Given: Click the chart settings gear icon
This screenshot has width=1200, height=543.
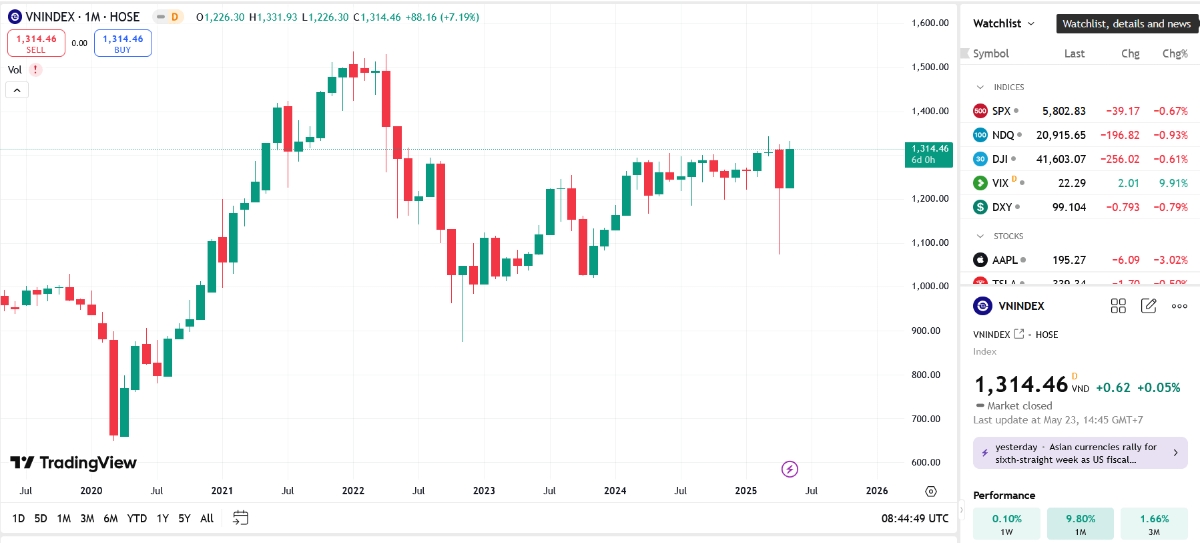Looking at the screenshot, I should pyautogui.click(x=931, y=491).
